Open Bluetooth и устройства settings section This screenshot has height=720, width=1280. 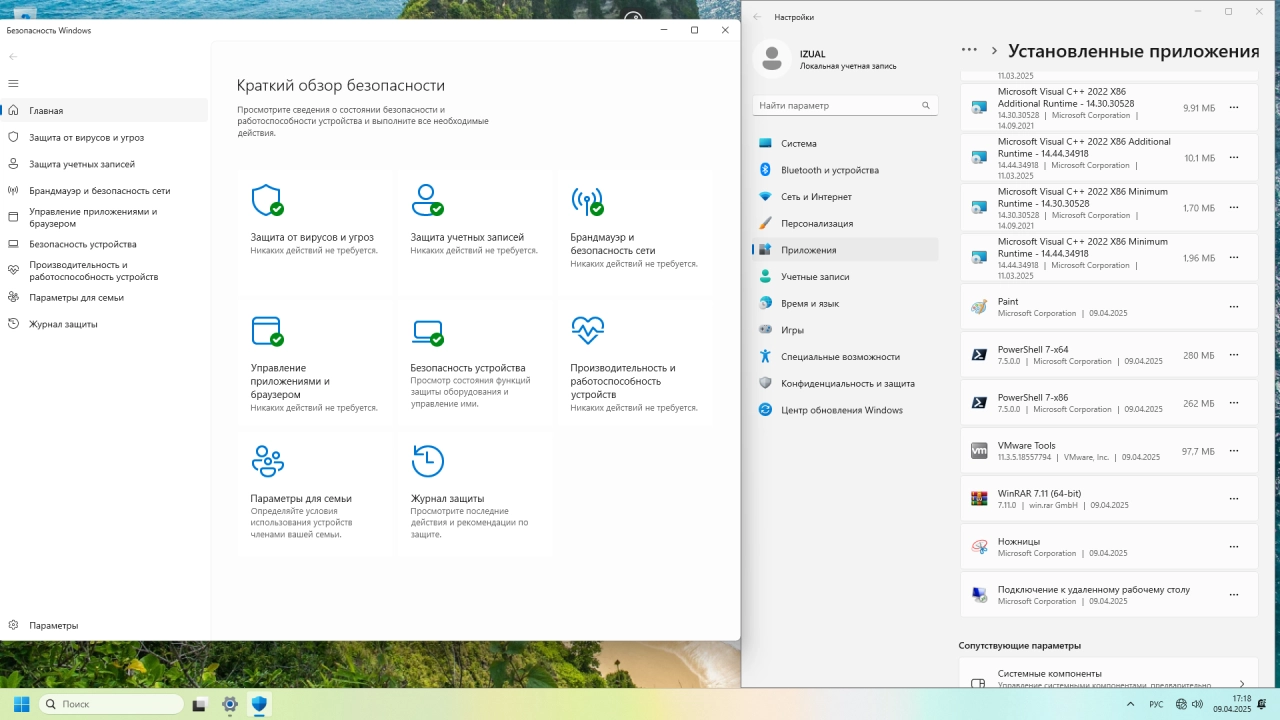pos(845,170)
